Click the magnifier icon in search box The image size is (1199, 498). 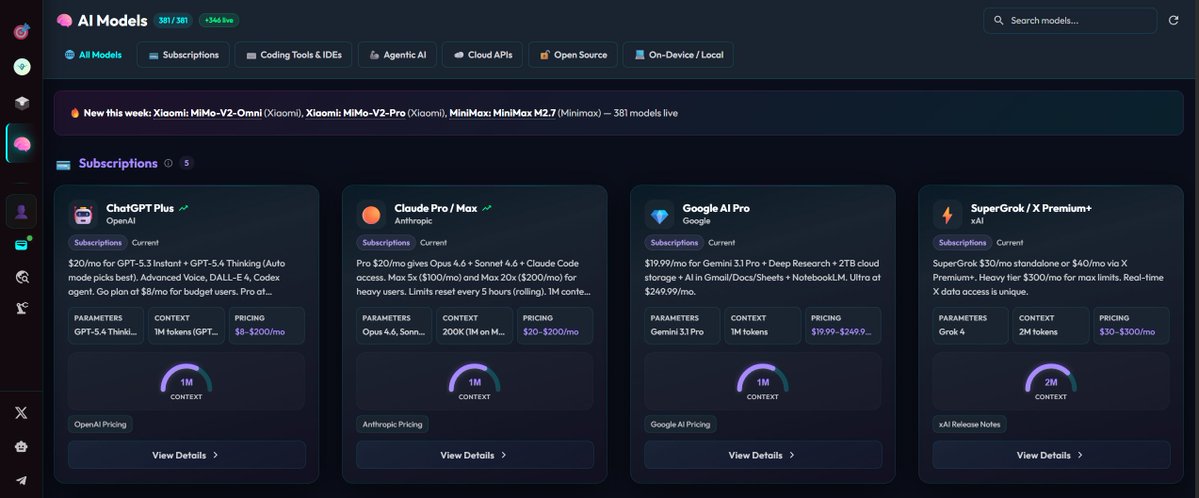click(x=998, y=21)
